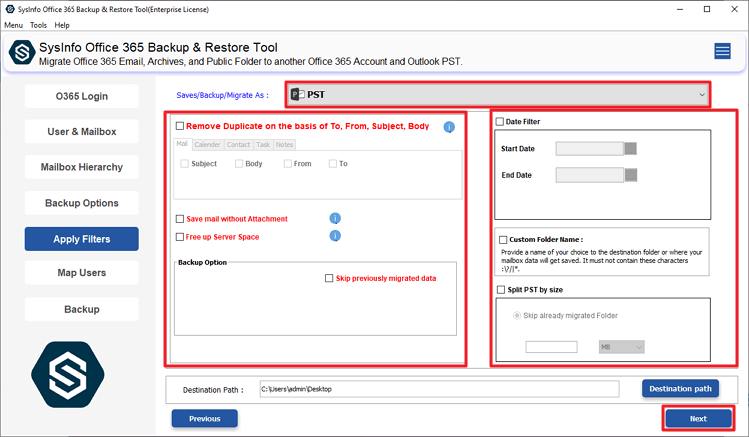Tick the Date Filter checkbox

502,122
